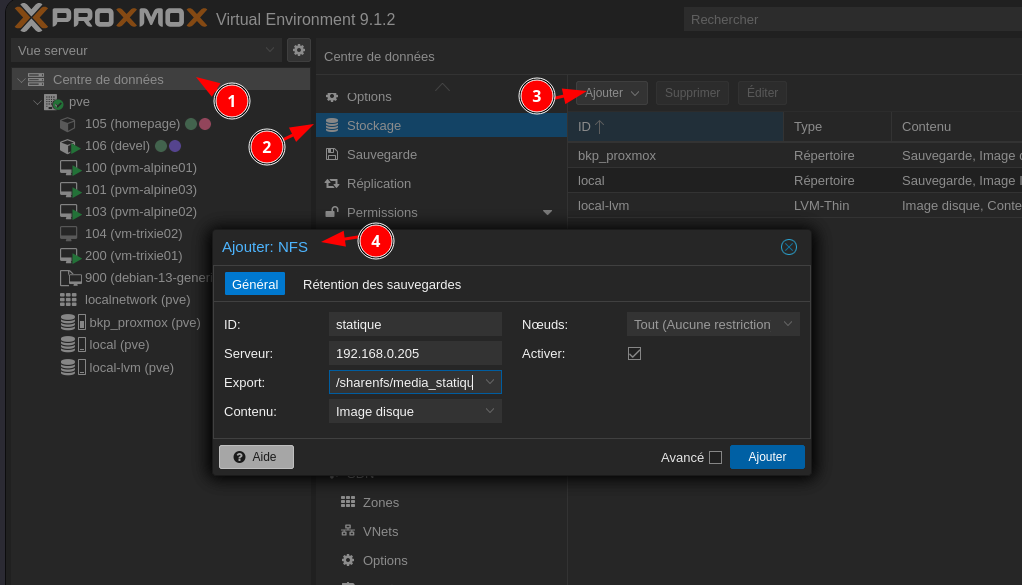Click the ID text field containing statique
This screenshot has height=585, width=1022.
pyautogui.click(x=414, y=324)
